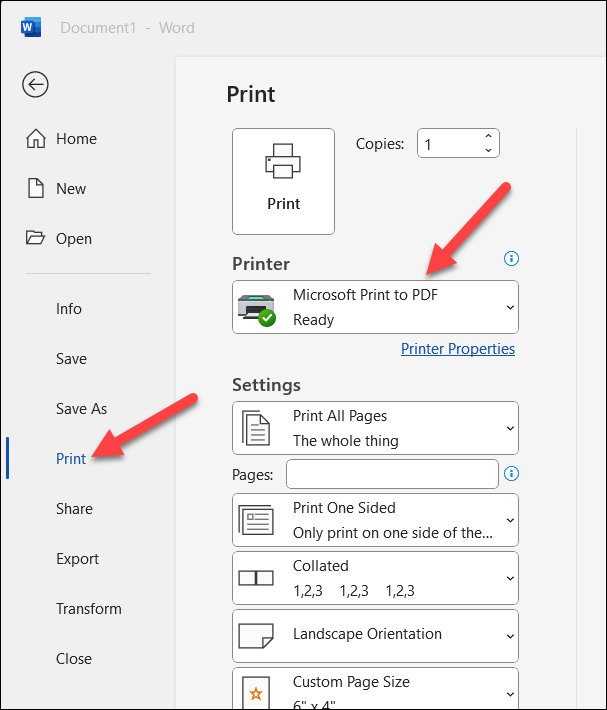Click the Open folder item
This screenshot has width=607, height=710.
pyautogui.click(x=60, y=239)
